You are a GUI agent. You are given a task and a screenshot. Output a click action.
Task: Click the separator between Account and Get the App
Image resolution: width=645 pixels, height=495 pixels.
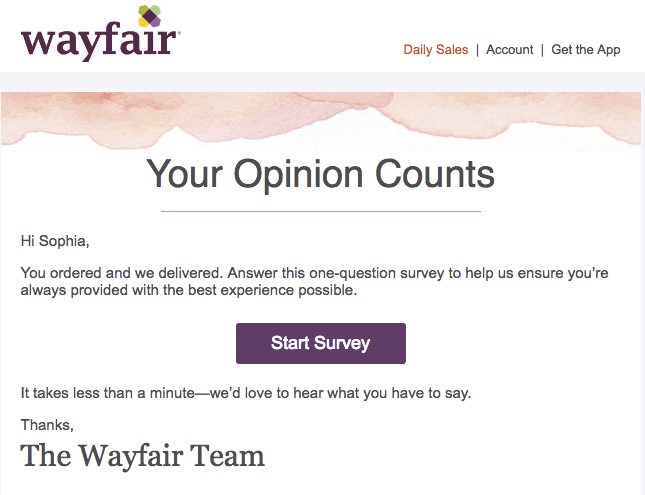pyautogui.click(x=542, y=50)
